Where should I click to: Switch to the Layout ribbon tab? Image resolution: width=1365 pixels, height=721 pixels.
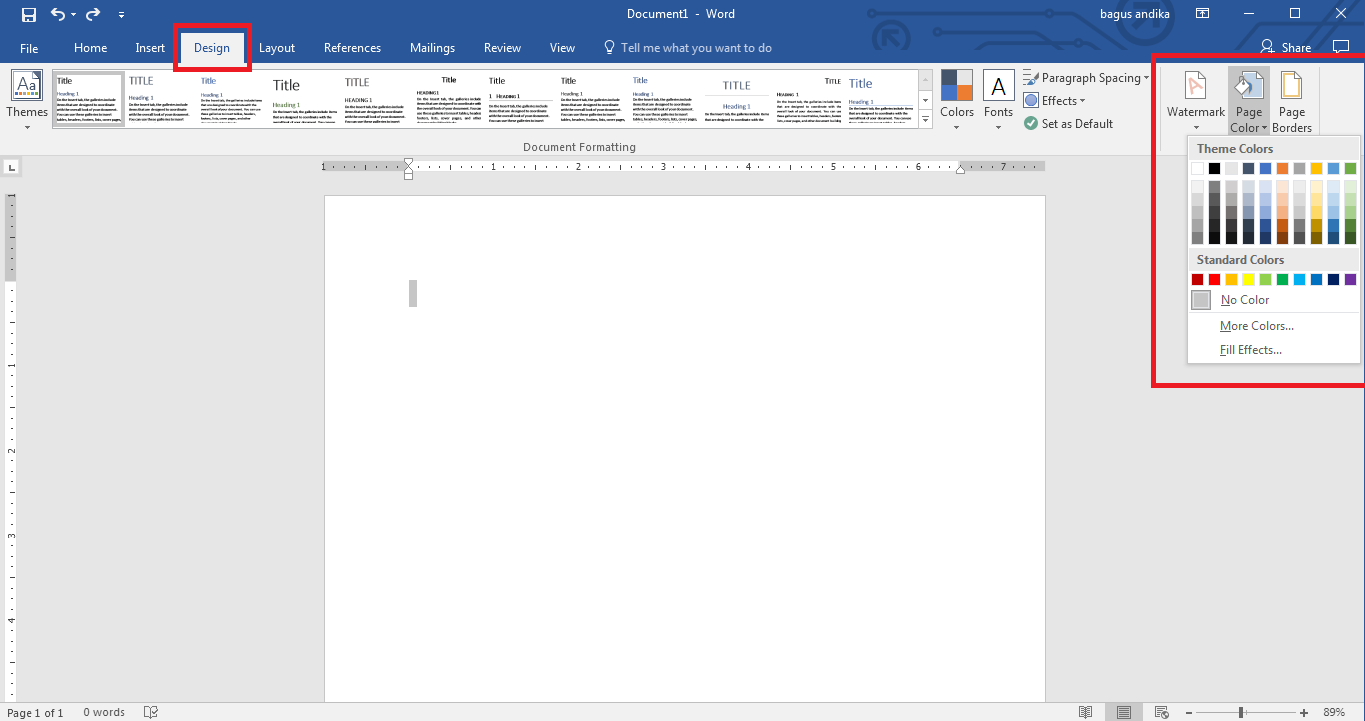coord(277,48)
